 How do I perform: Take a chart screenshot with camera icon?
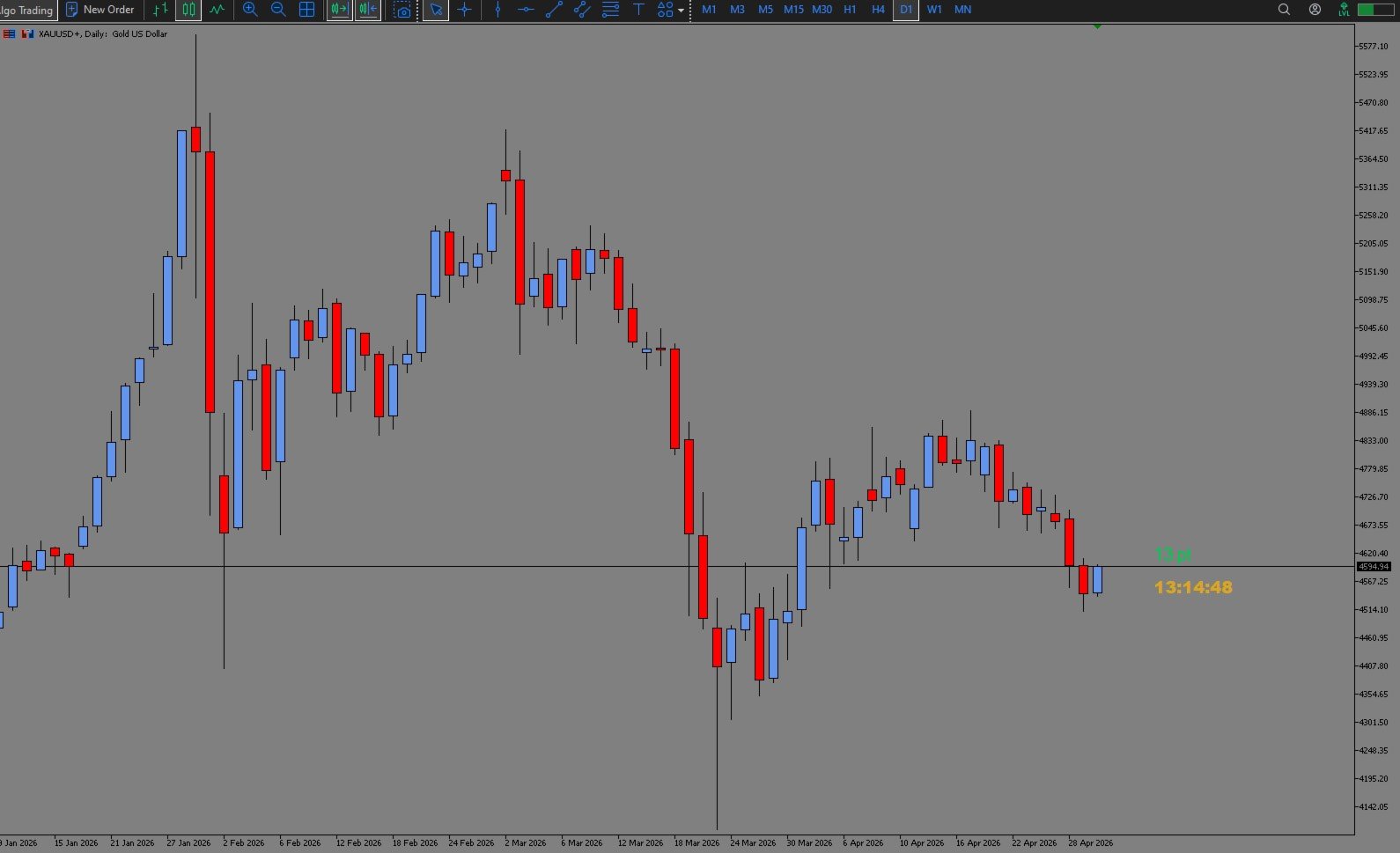pyautogui.click(x=402, y=10)
